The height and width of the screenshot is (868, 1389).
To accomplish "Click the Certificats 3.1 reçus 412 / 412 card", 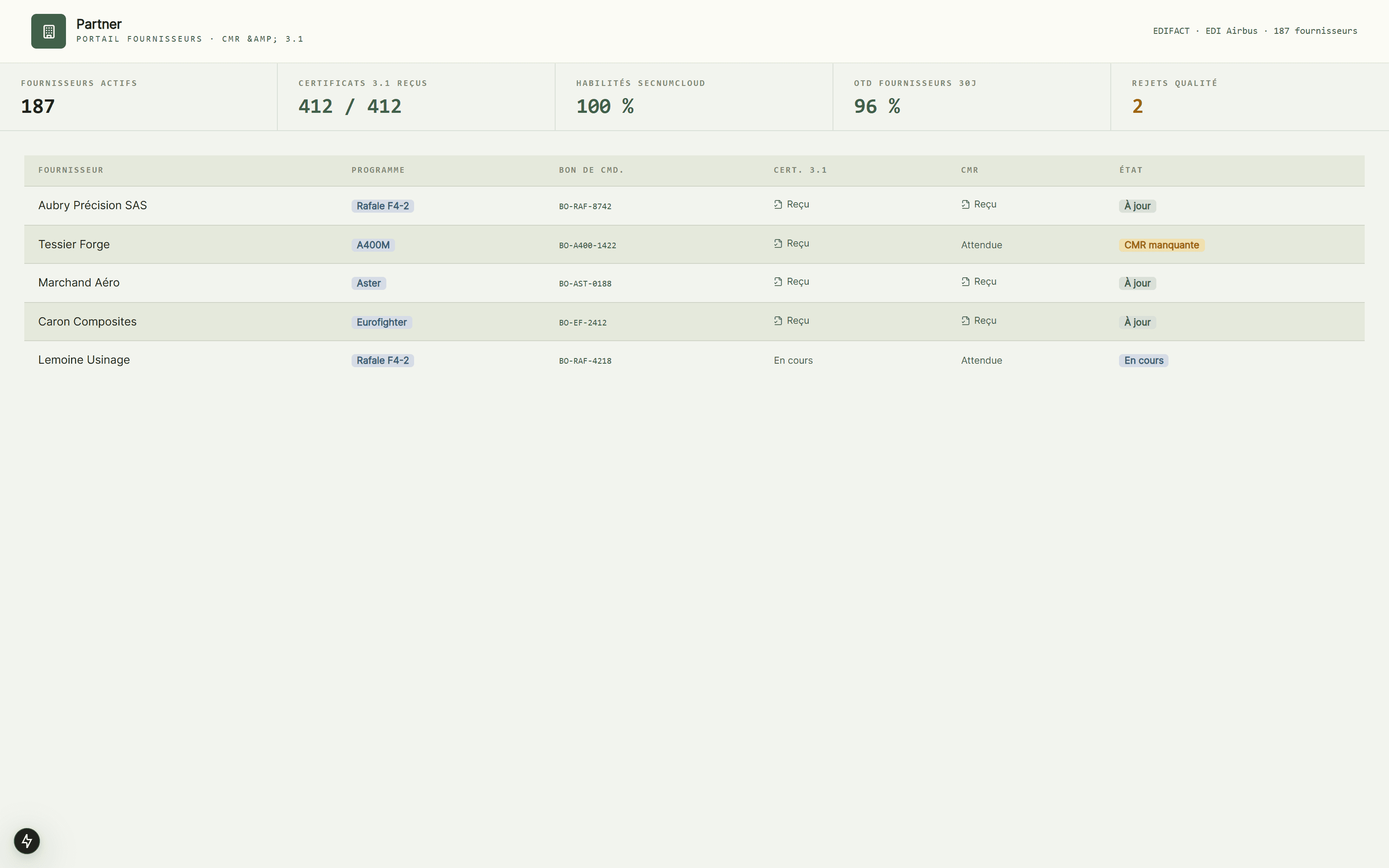I will (416, 97).
